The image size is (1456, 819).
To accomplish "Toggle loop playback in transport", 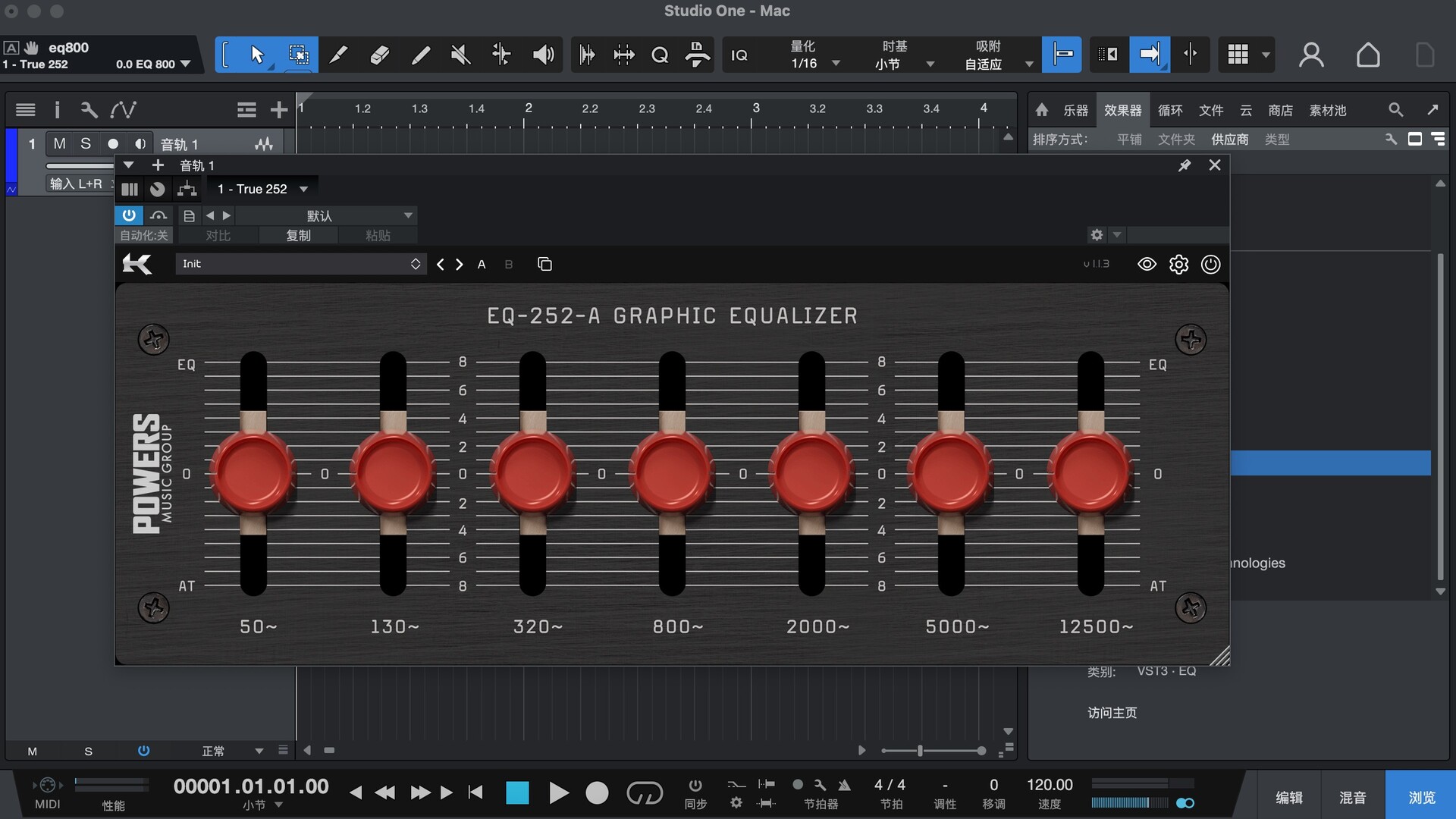I will pyautogui.click(x=644, y=793).
